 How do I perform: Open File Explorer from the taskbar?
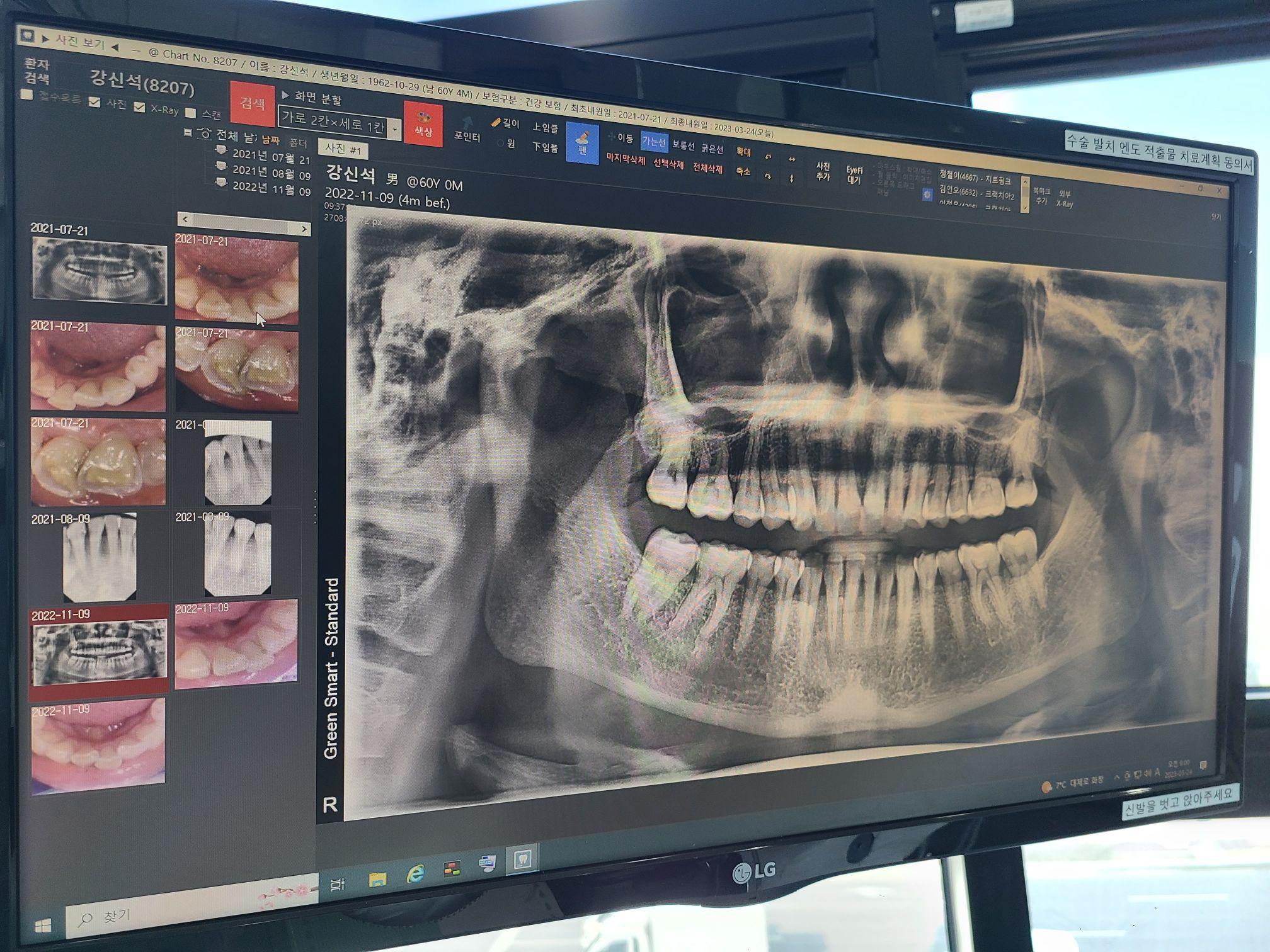[x=377, y=879]
